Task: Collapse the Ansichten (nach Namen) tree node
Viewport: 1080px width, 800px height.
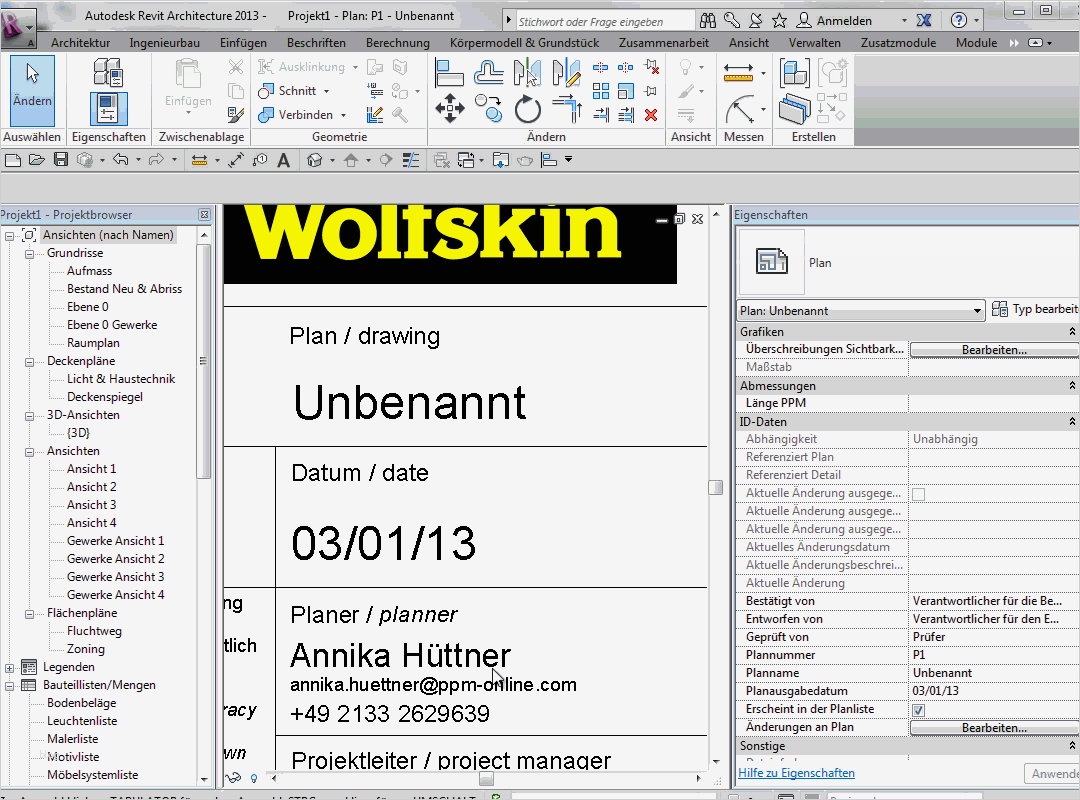Action: tap(10, 236)
